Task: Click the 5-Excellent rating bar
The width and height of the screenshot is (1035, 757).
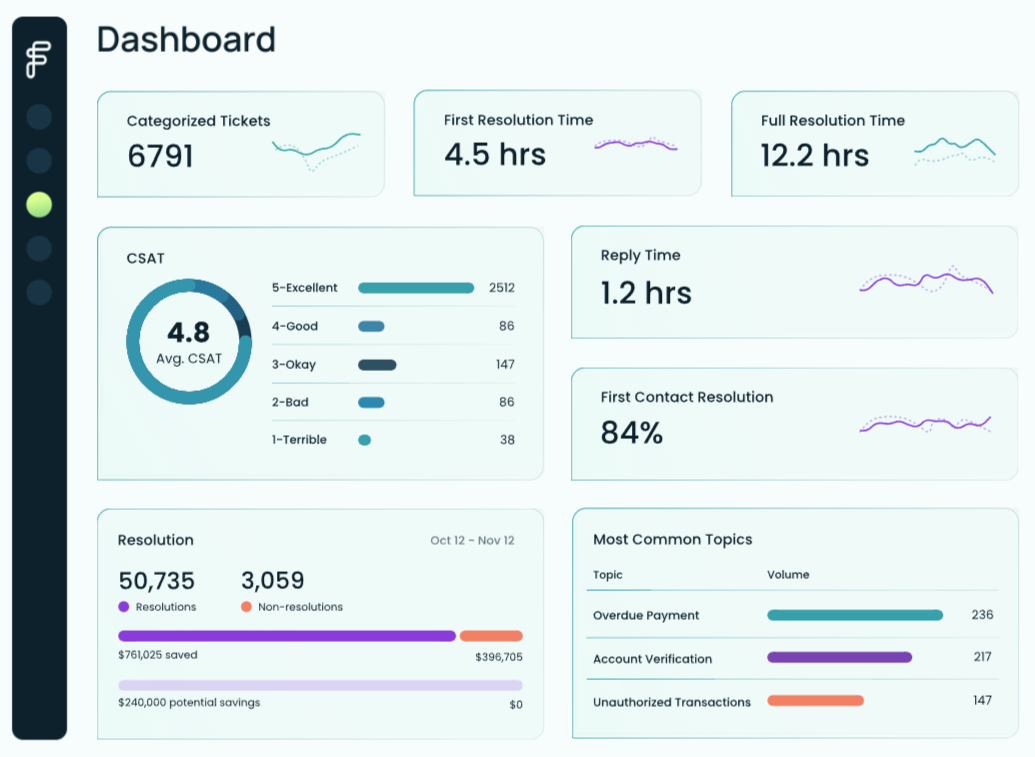Action: [416, 288]
